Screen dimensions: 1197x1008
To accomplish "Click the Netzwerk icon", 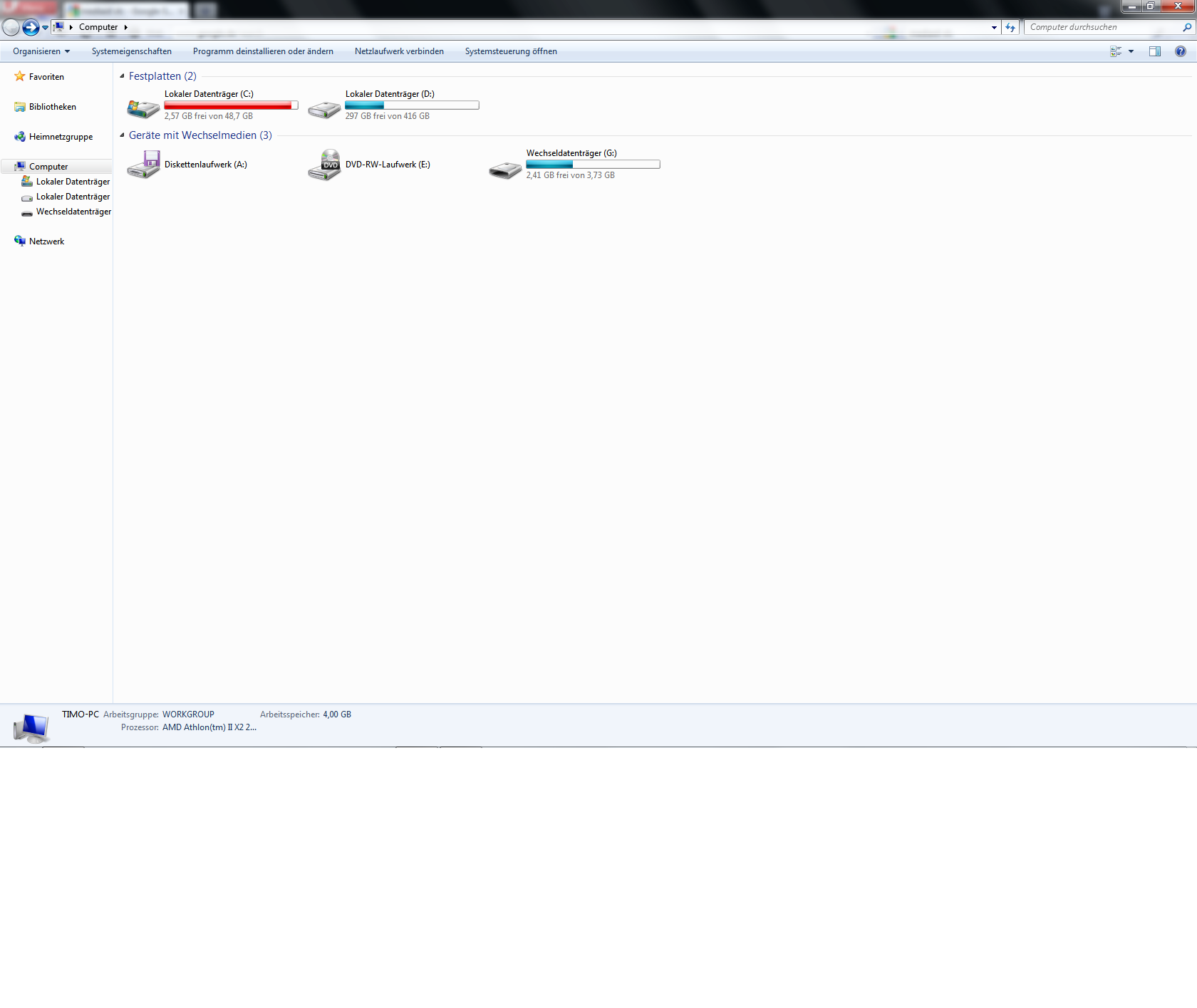I will tap(20, 241).
